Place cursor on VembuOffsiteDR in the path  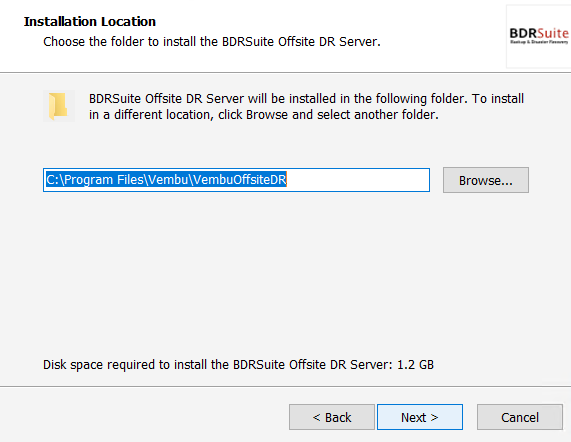pyautogui.click(x=240, y=180)
